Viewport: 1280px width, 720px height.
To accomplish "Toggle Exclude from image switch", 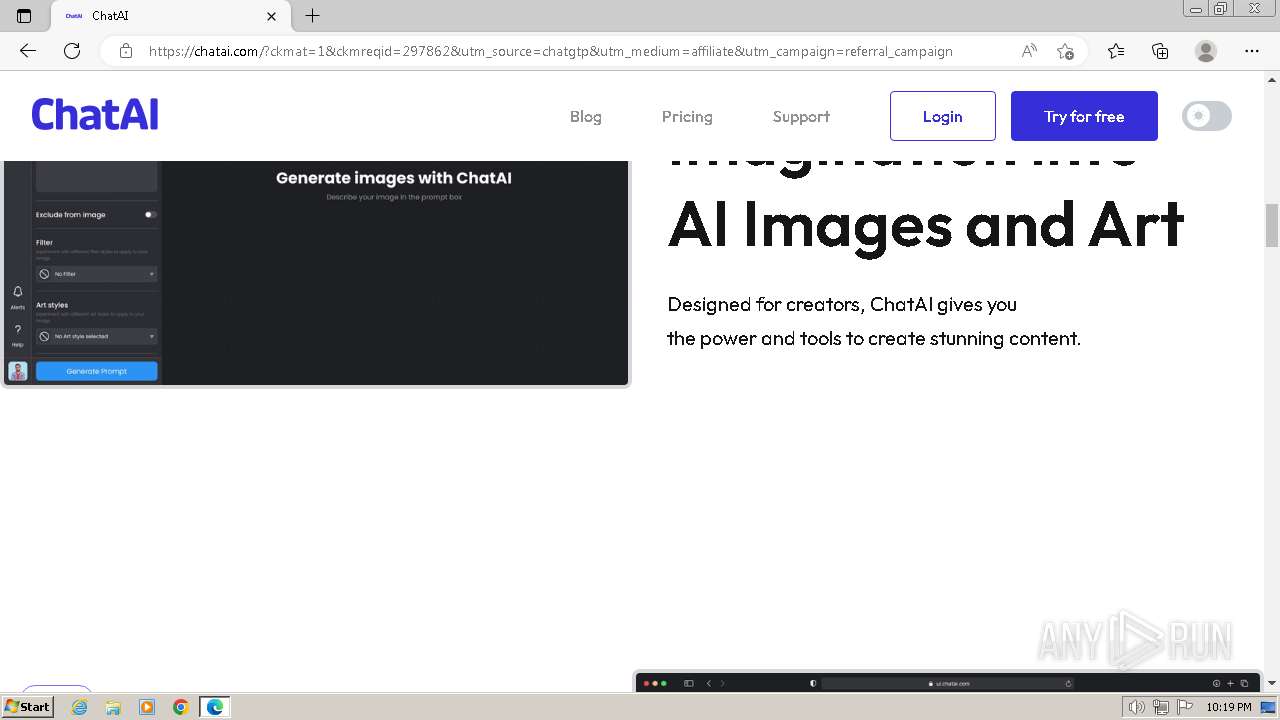I will [150, 214].
